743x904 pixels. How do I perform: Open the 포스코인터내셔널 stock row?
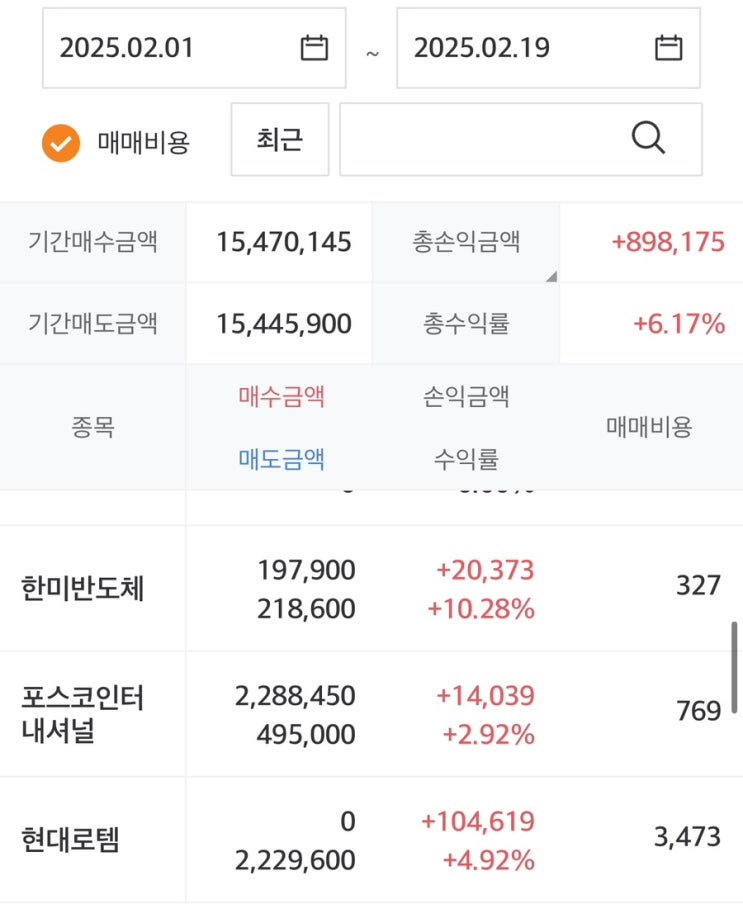[83, 713]
